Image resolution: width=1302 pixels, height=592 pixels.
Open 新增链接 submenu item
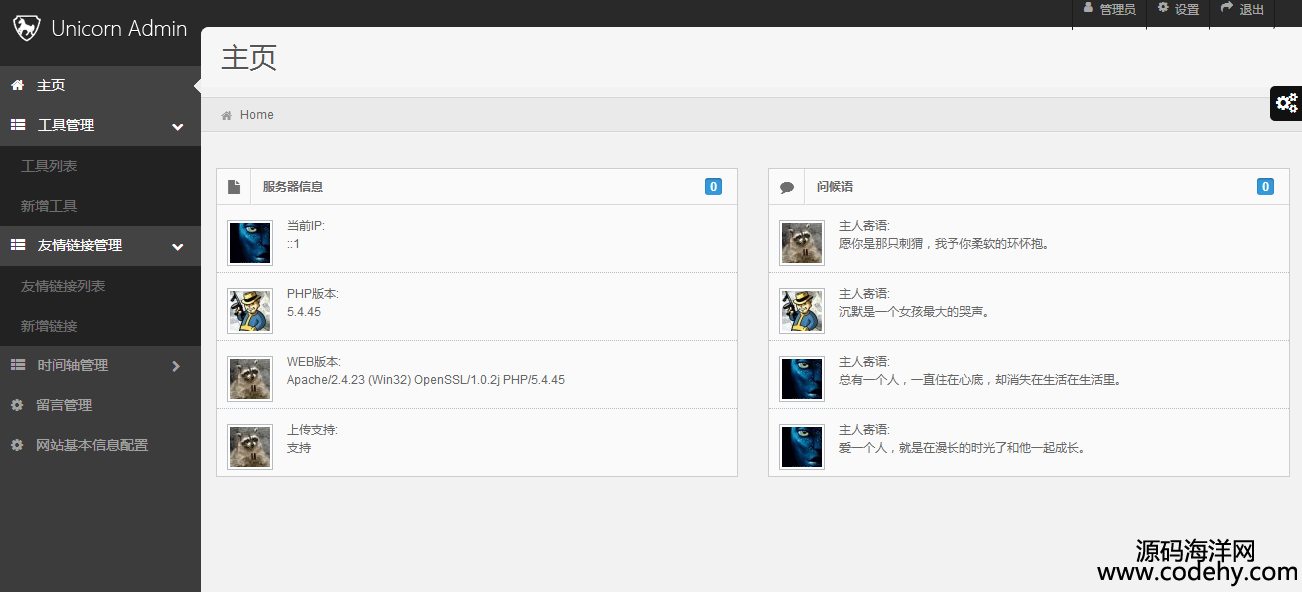pos(100,326)
